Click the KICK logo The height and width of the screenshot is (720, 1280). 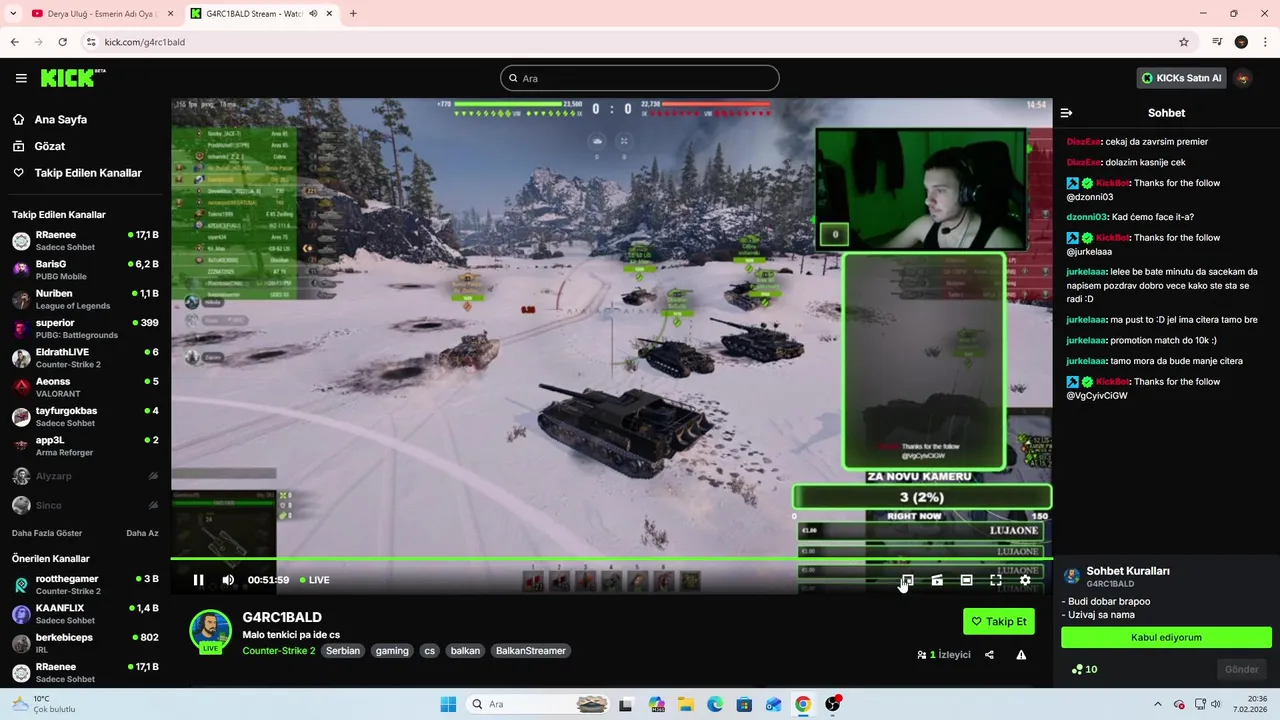[x=72, y=78]
